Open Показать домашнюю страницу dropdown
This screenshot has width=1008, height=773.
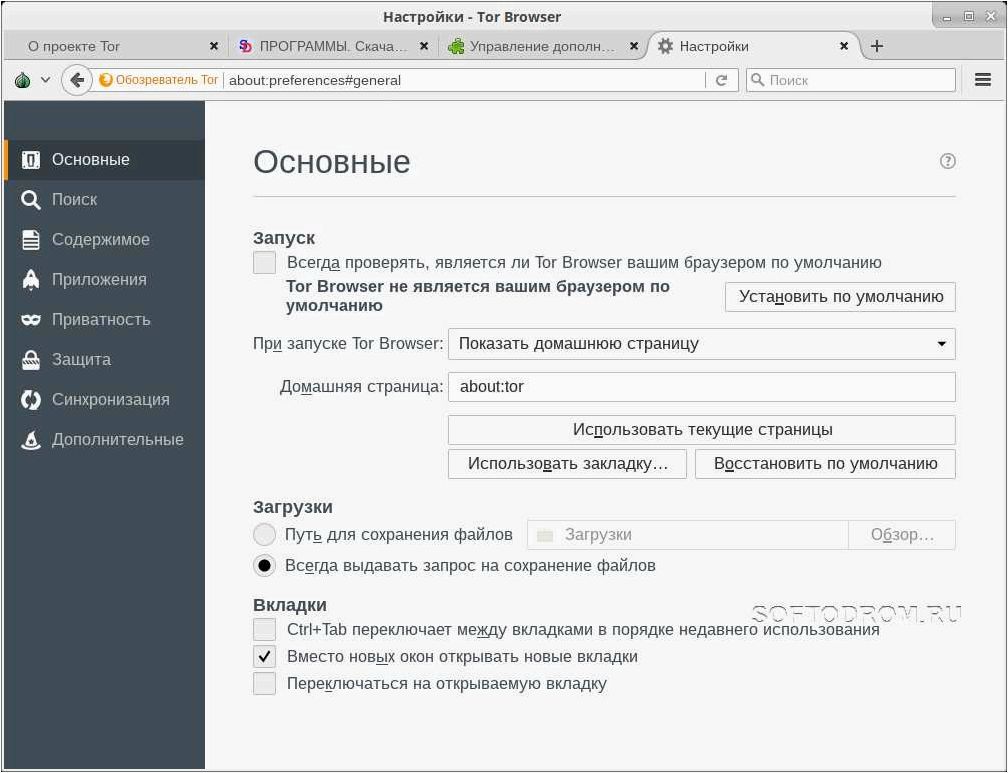click(701, 344)
